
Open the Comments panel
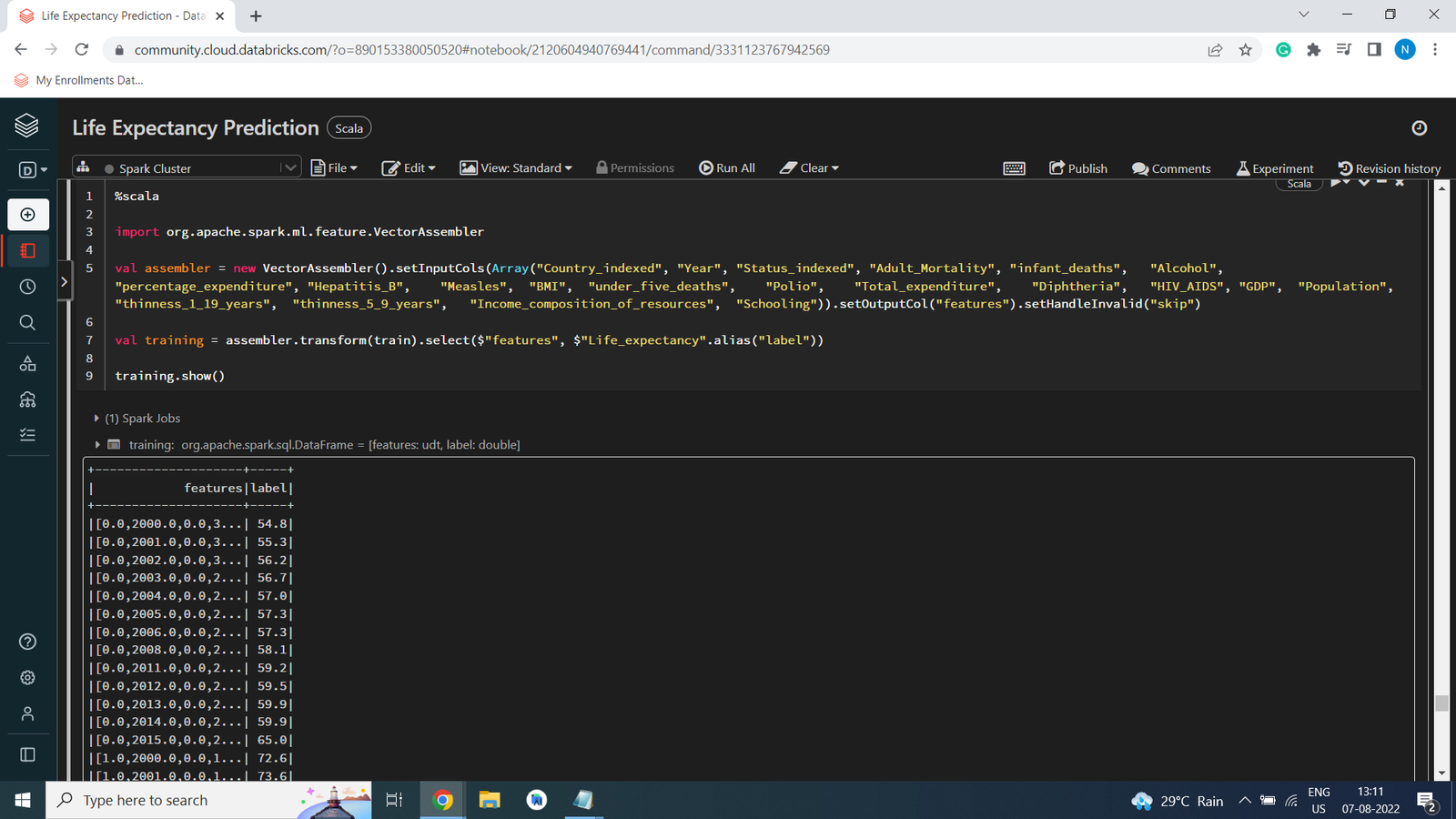pyautogui.click(x=1171, y=168)
